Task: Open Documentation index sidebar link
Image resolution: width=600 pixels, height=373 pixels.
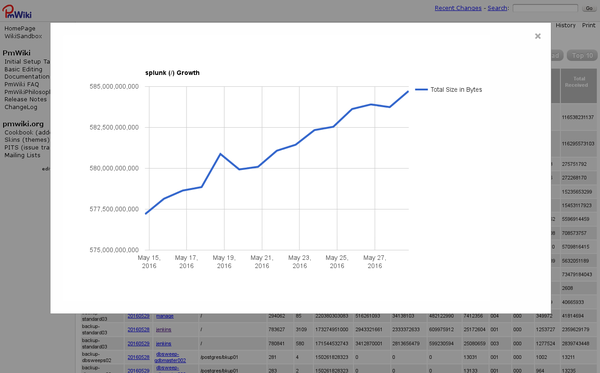Action: pos(27,77)
